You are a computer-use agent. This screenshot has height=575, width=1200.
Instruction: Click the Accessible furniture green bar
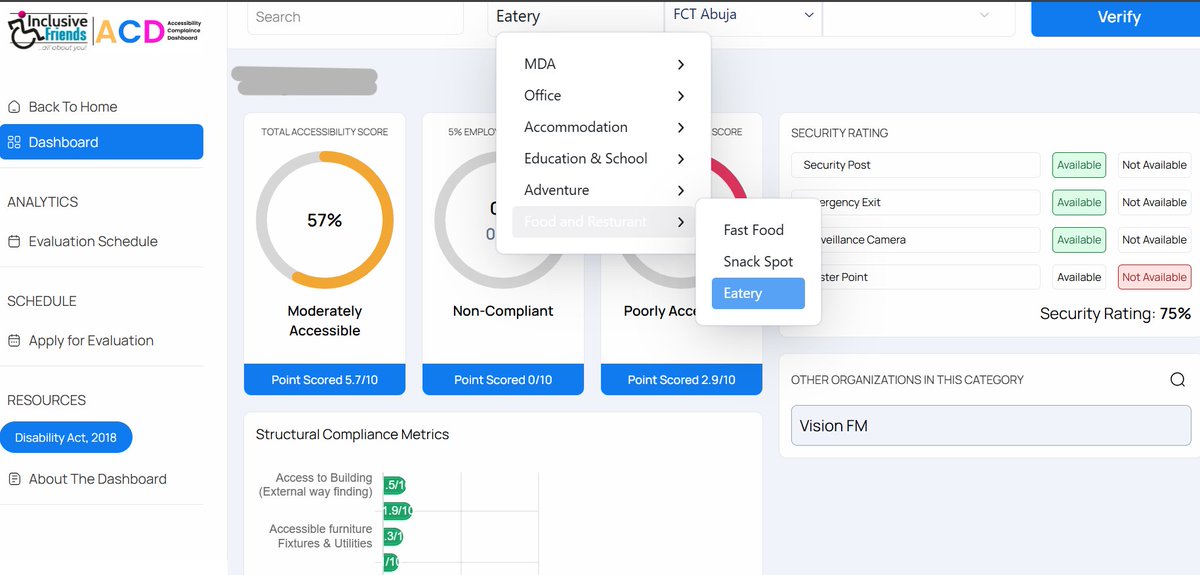pos(394,536)
